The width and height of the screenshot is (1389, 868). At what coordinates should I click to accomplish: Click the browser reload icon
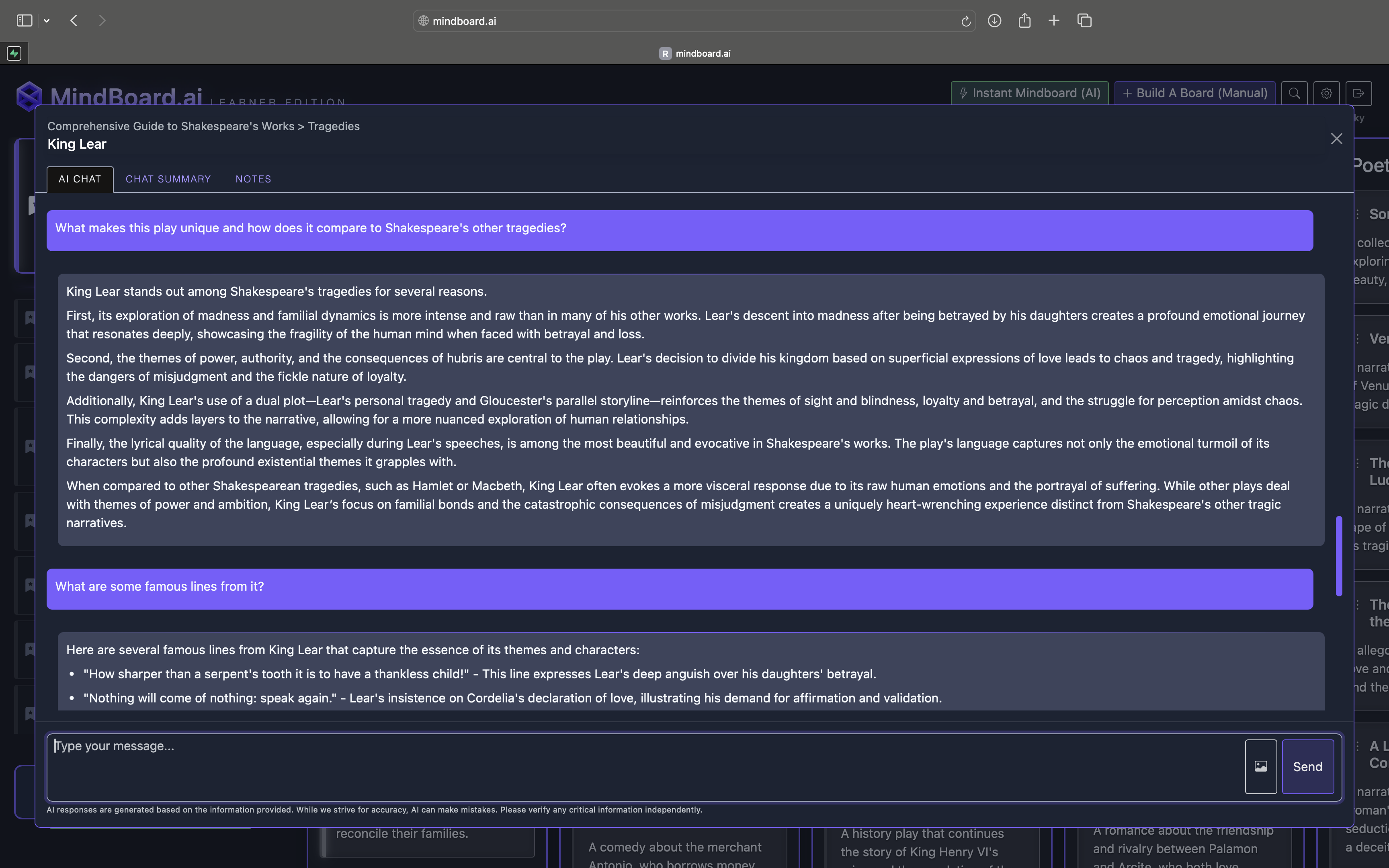pyautogui.click(x=965, y=21)
